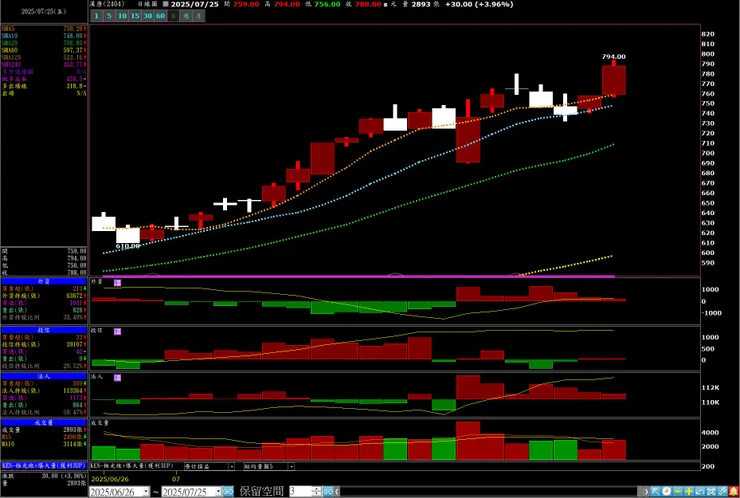
Task: Click the blue GO button after 保留空間 value
Action: pos(328,491)
